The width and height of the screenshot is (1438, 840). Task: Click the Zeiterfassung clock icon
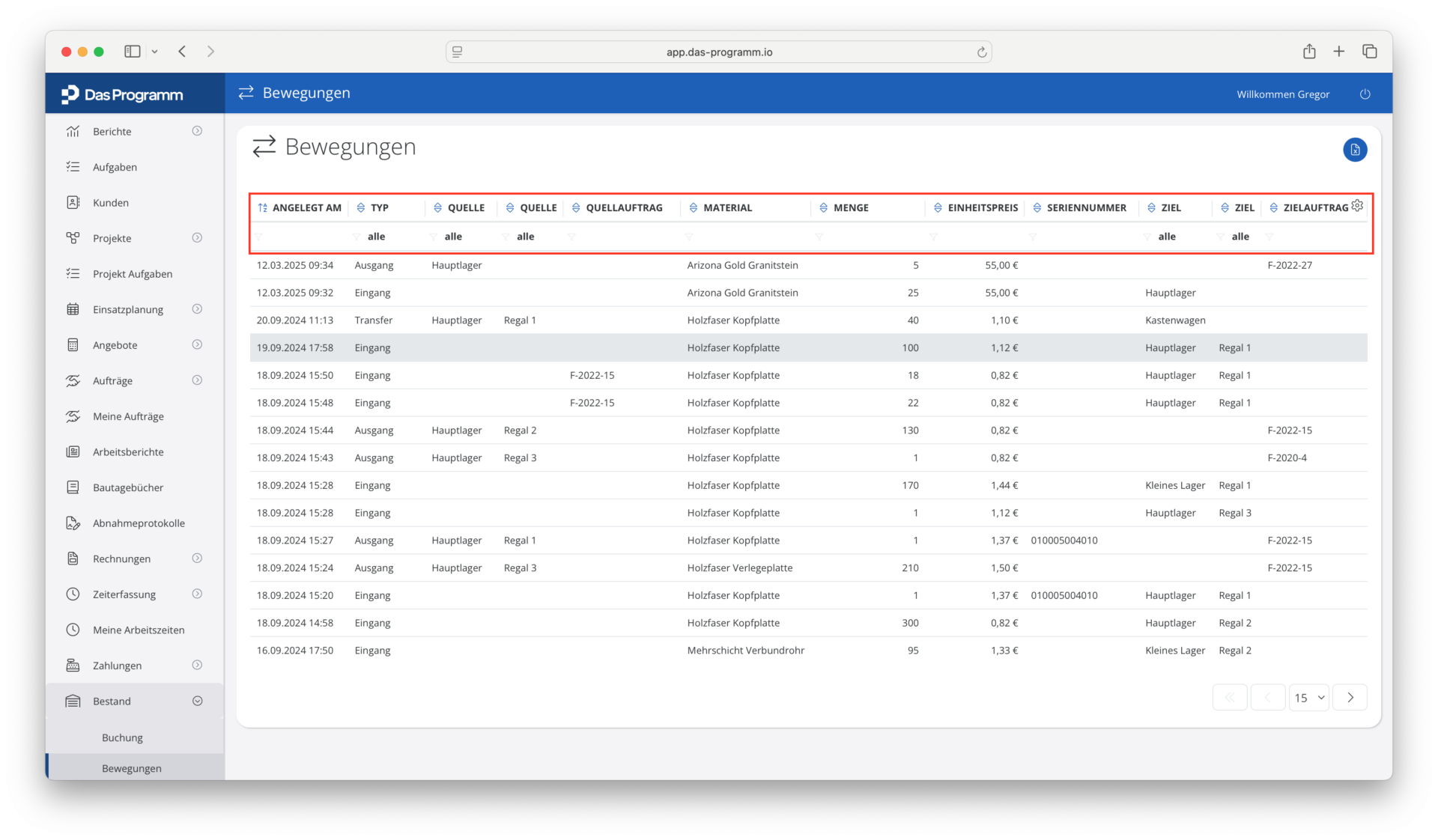73,594
